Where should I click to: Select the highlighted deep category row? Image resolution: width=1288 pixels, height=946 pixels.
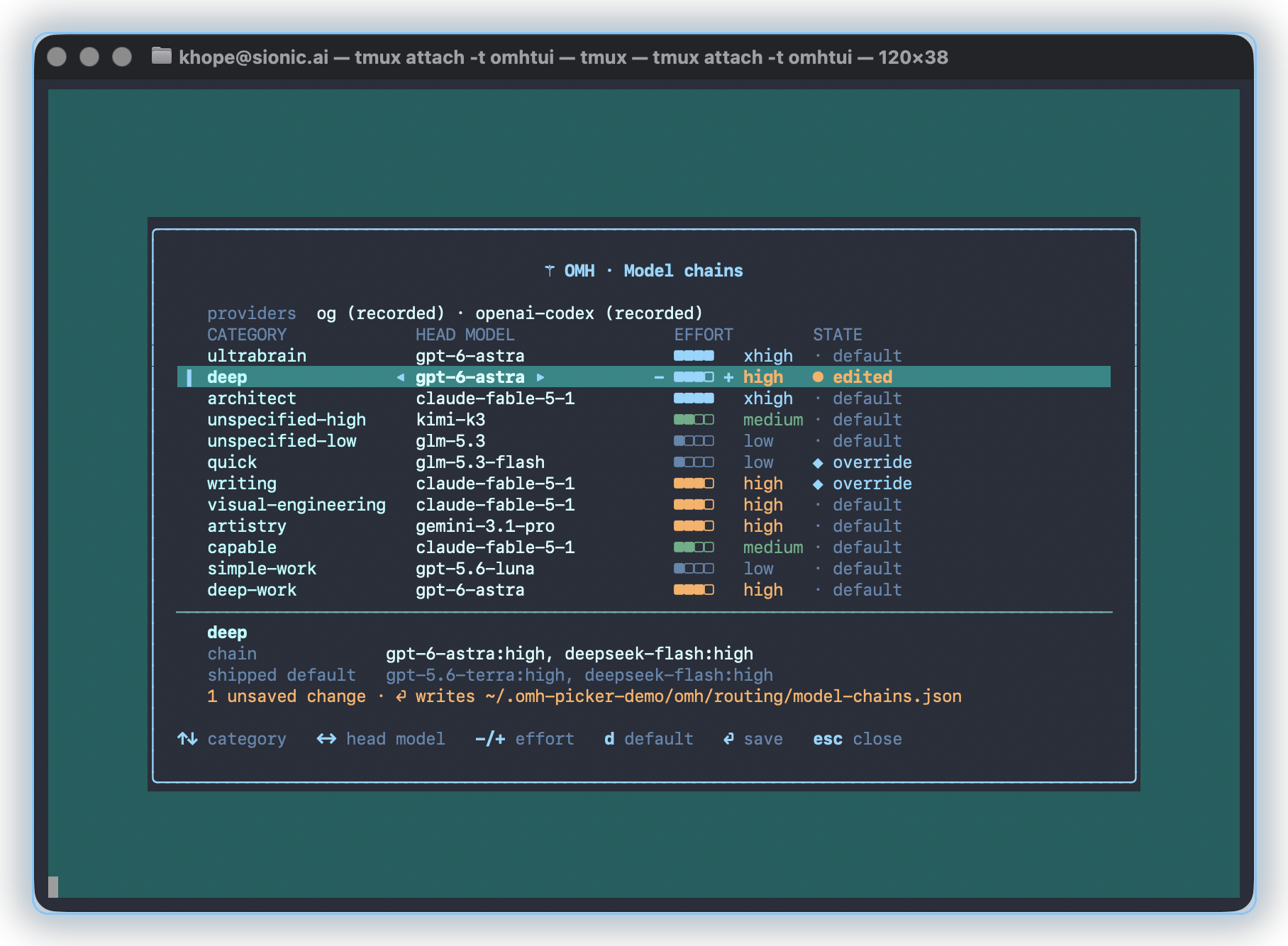(644, 377)
